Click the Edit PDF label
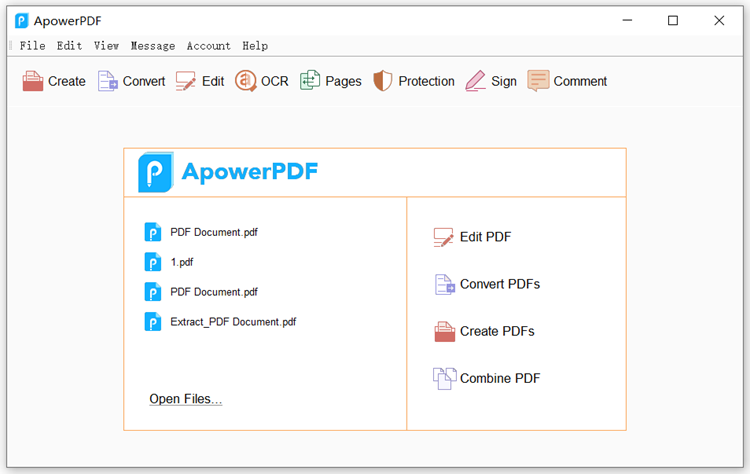This screenshot has width=750, height=474. point(485,237)
